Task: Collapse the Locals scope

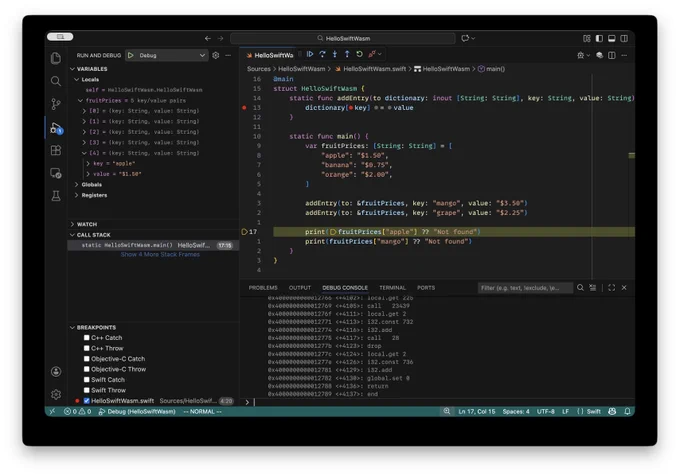Action: 77,79
